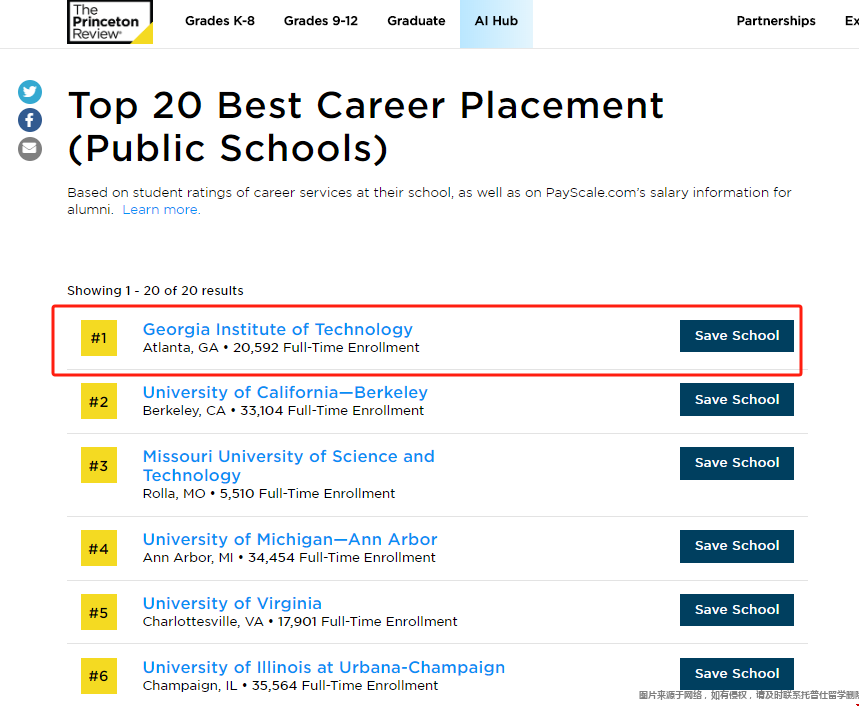
Task: Open University of Michigan—Ann Arbor link
Action: coord(290,539)
